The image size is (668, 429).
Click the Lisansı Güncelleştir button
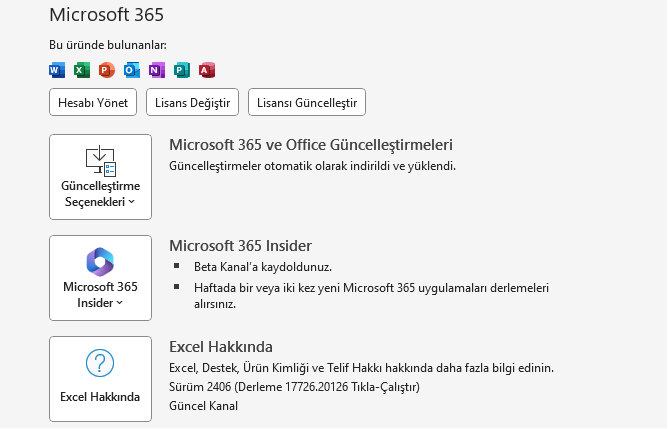click(x=307, y=102)
